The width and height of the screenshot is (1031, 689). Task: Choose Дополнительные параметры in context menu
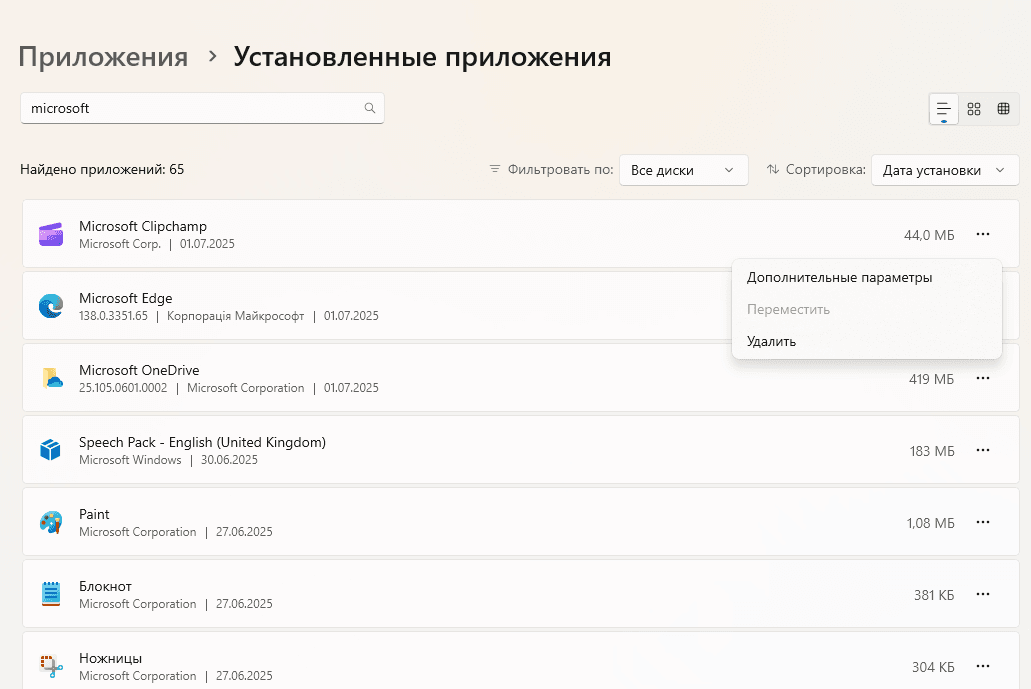867,277
